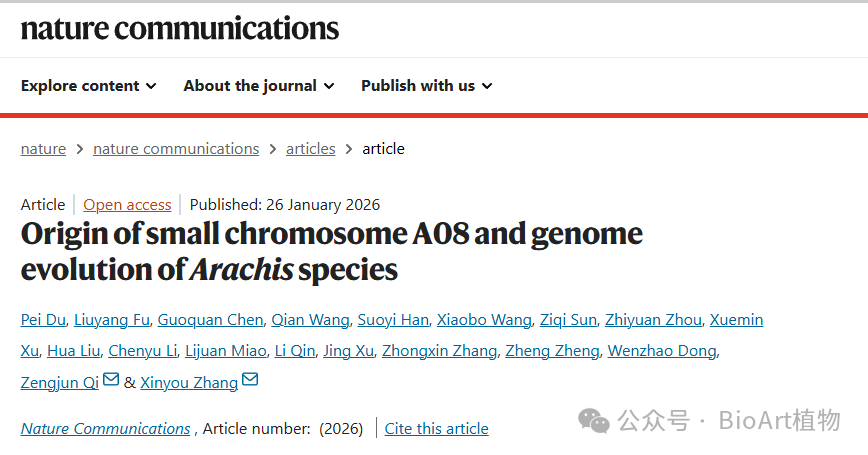Open author Pei Du's profile link
The width and height of the screenshot is (868, 455).
(44, 320)
